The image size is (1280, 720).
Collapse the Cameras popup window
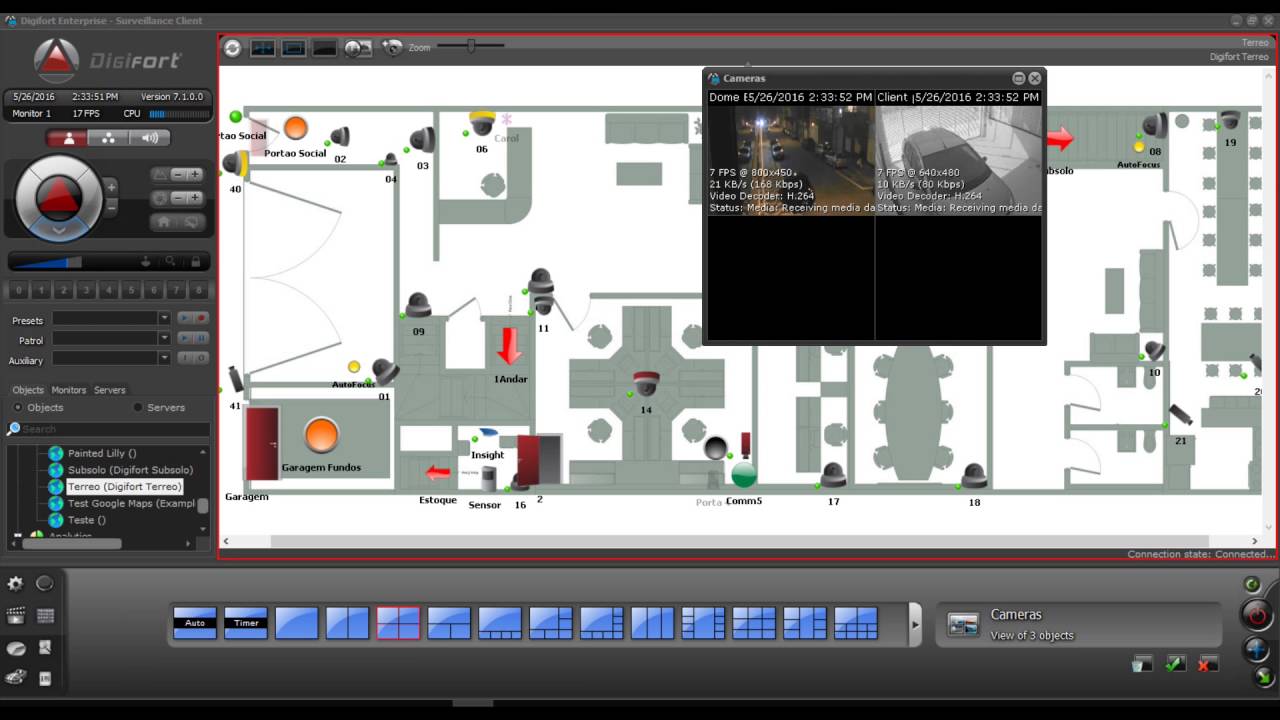coord(1018,78)
